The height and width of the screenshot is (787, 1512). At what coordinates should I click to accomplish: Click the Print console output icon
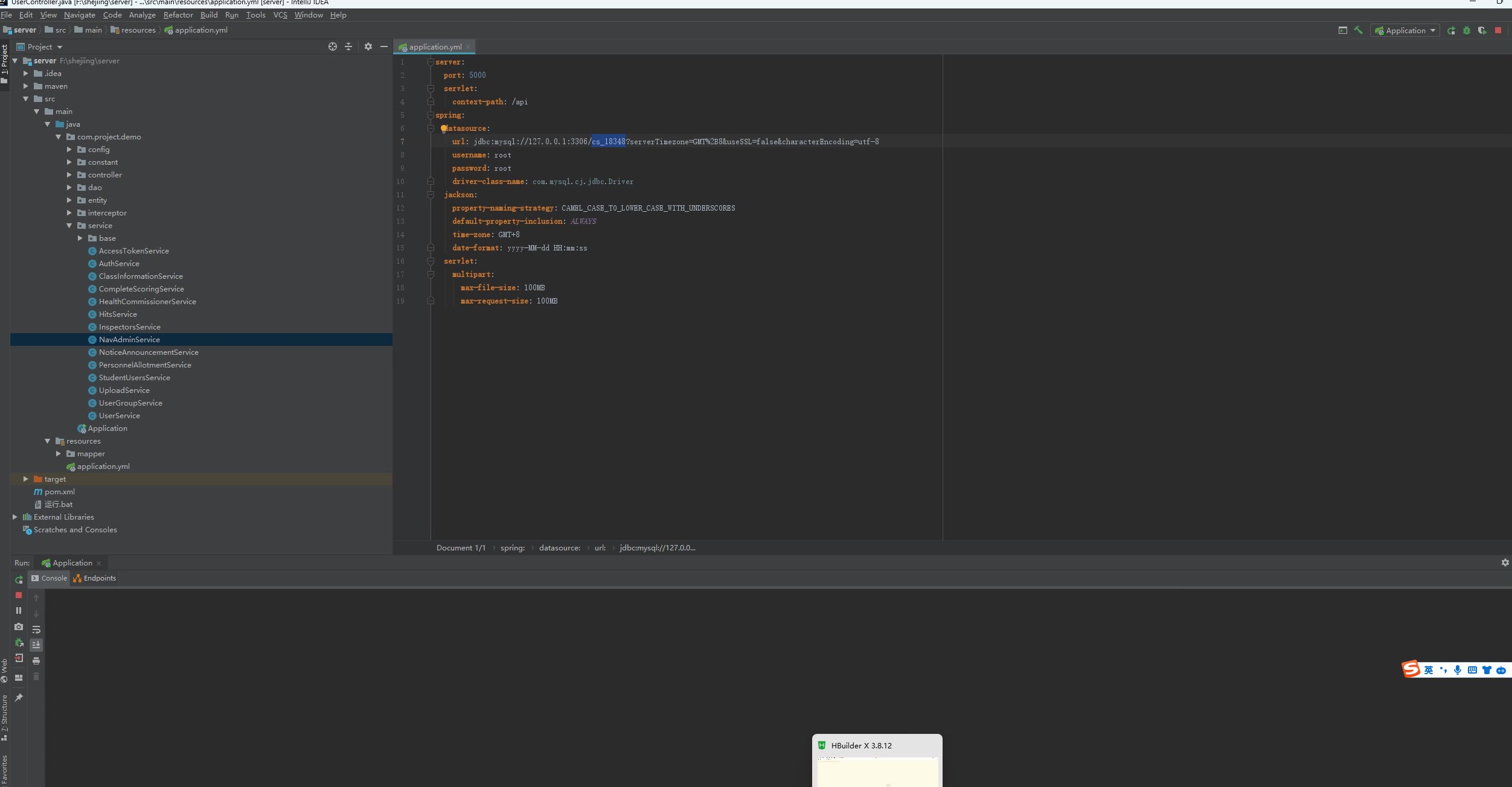[36, 661]
